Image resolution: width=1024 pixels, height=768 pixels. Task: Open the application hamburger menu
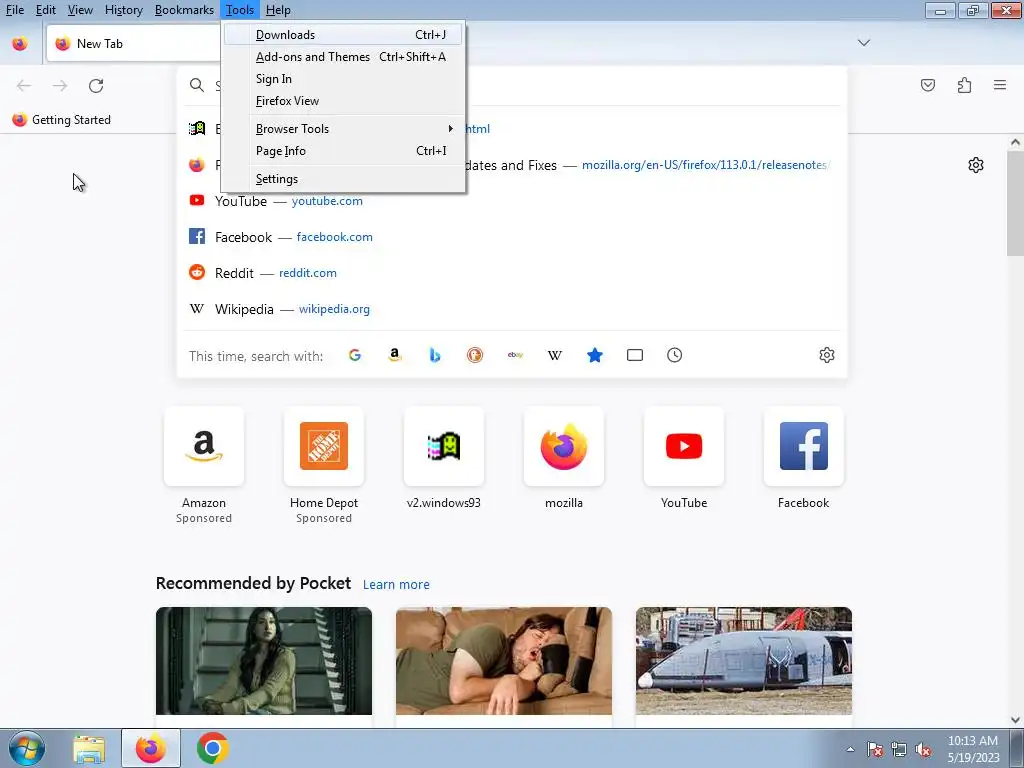1000,85
